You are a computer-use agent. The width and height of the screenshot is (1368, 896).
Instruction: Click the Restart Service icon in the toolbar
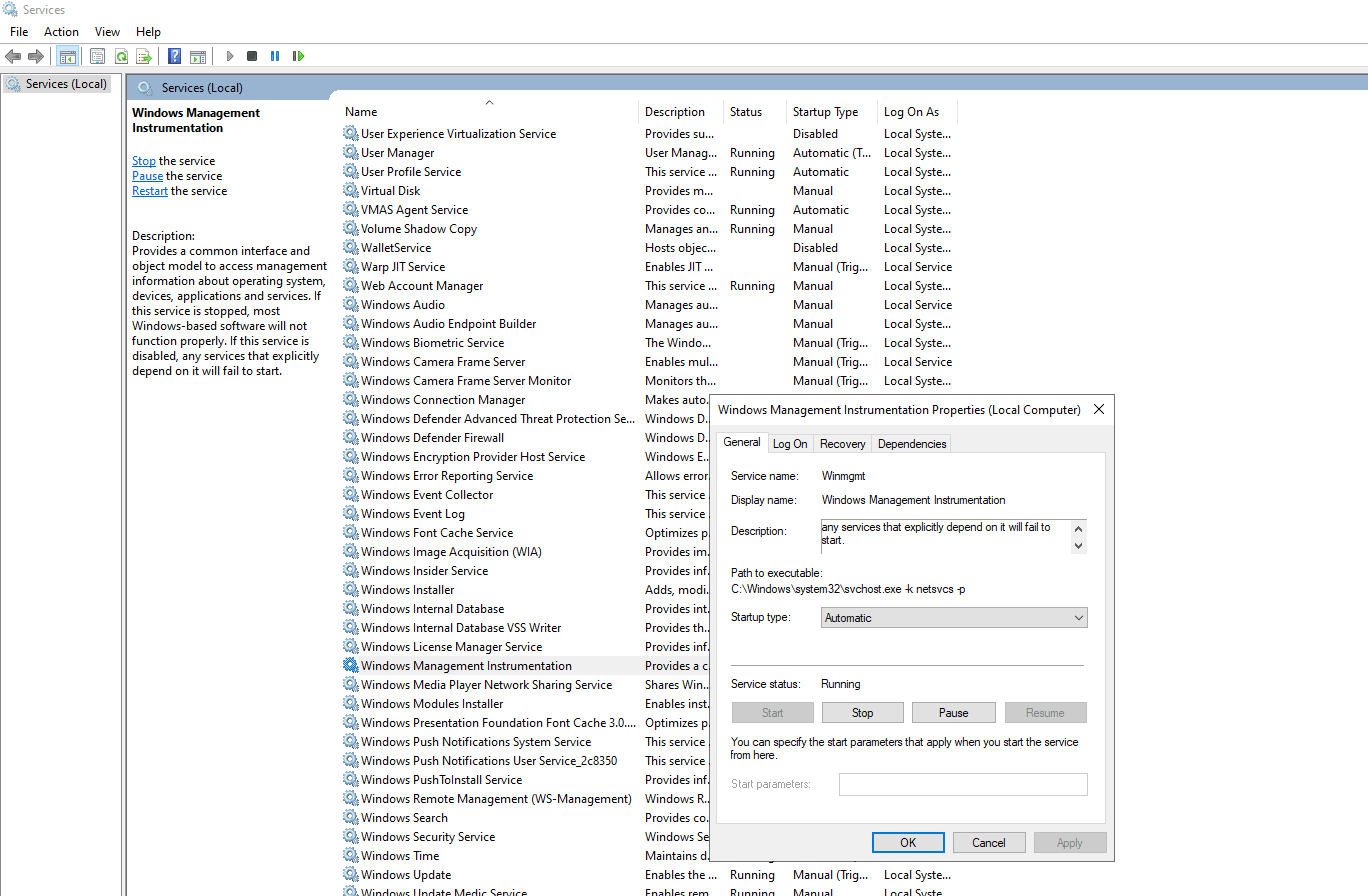298,56
